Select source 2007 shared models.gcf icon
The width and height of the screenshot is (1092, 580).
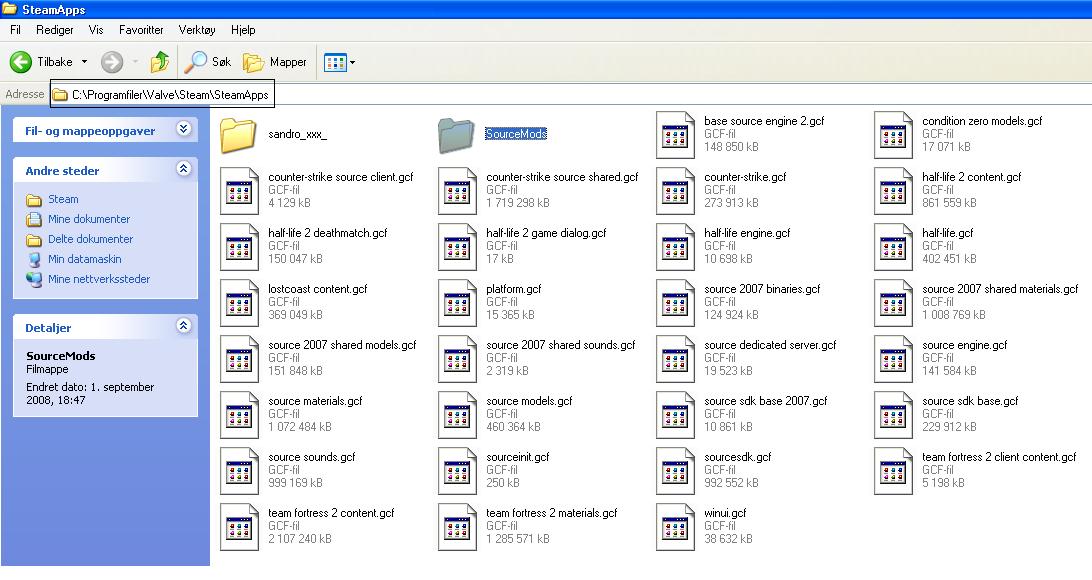[239, 359]
